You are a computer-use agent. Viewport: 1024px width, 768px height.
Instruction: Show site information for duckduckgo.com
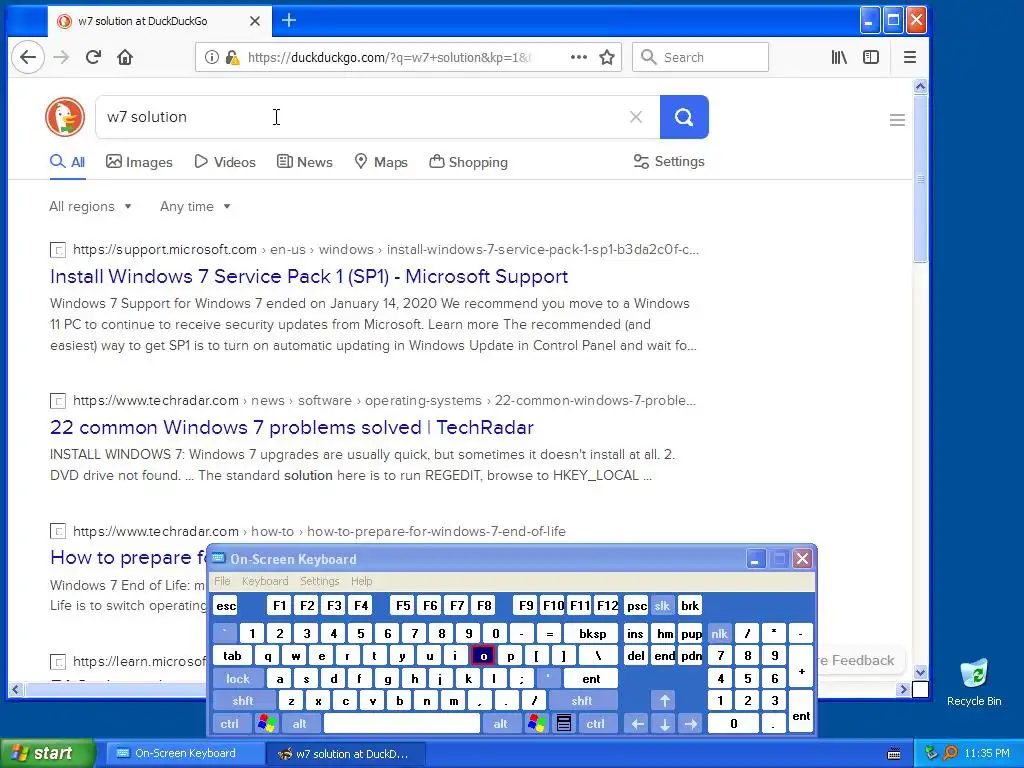pos(212,57)
